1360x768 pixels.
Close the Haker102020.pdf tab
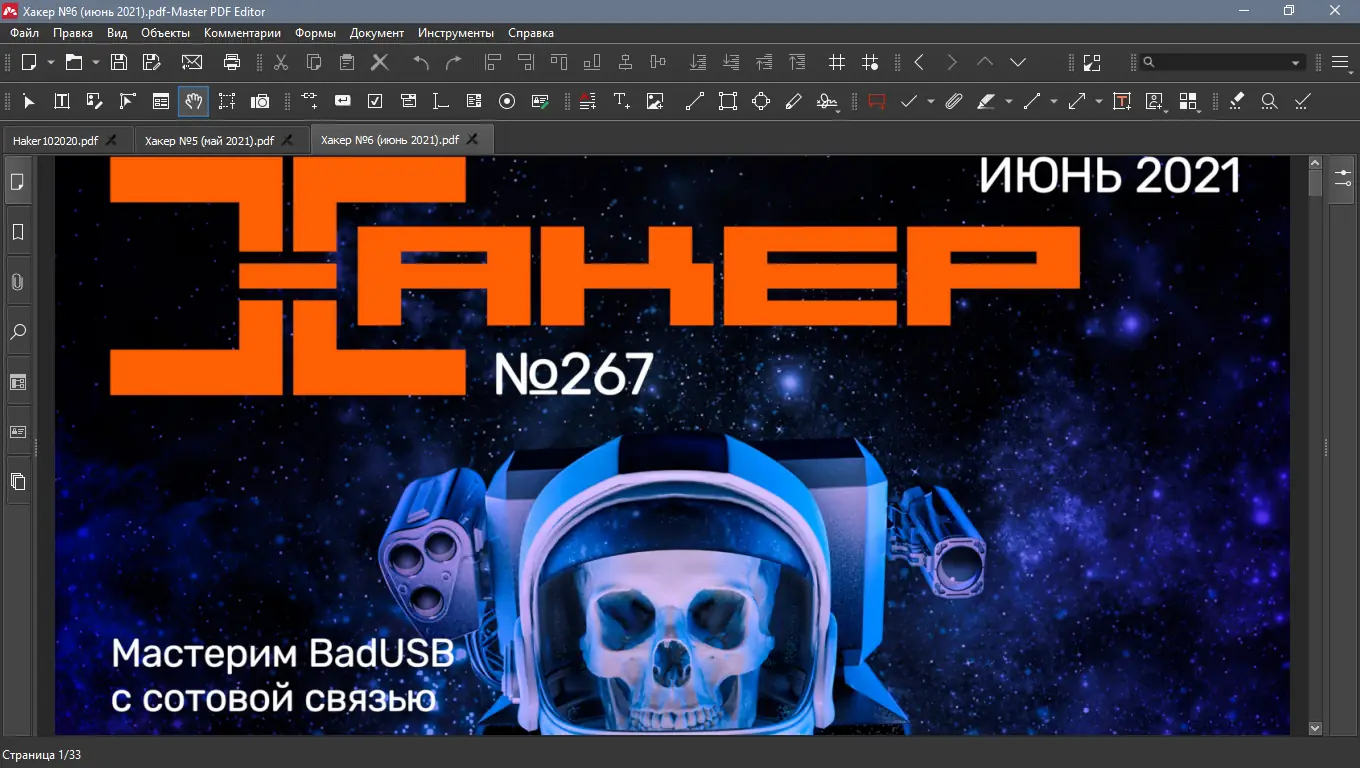112,139
